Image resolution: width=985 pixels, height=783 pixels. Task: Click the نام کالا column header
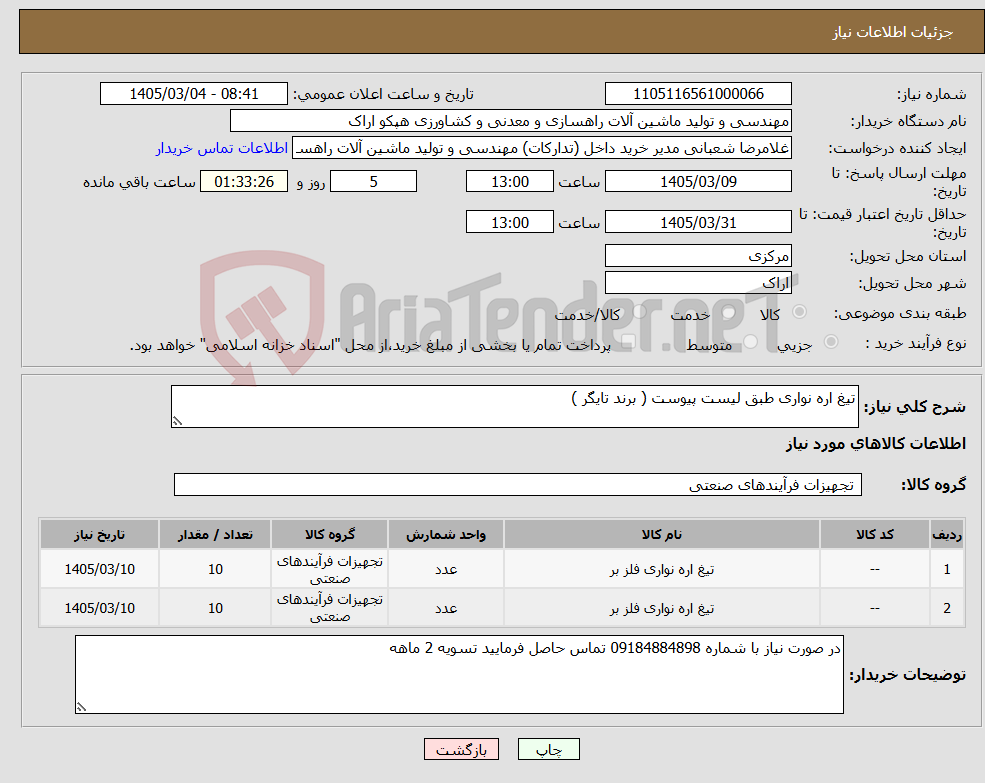pos(661,534)
